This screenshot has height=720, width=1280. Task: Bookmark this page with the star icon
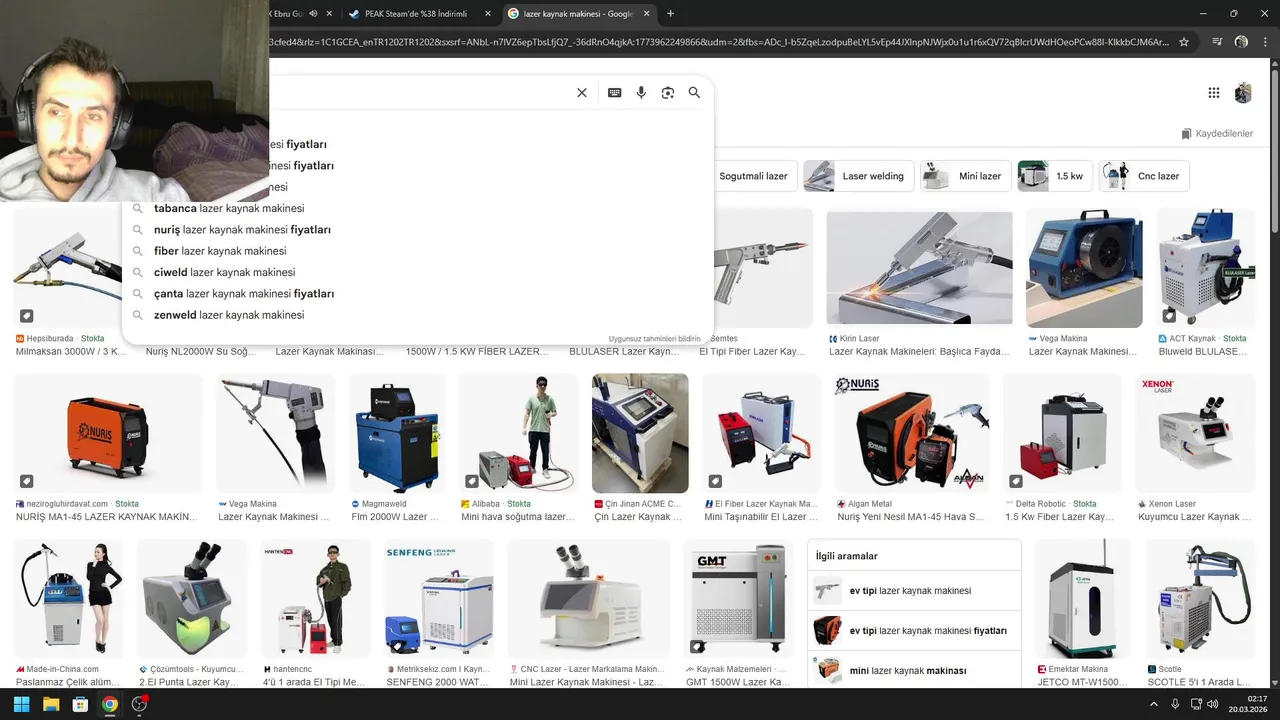click(x=1184, y=42)
